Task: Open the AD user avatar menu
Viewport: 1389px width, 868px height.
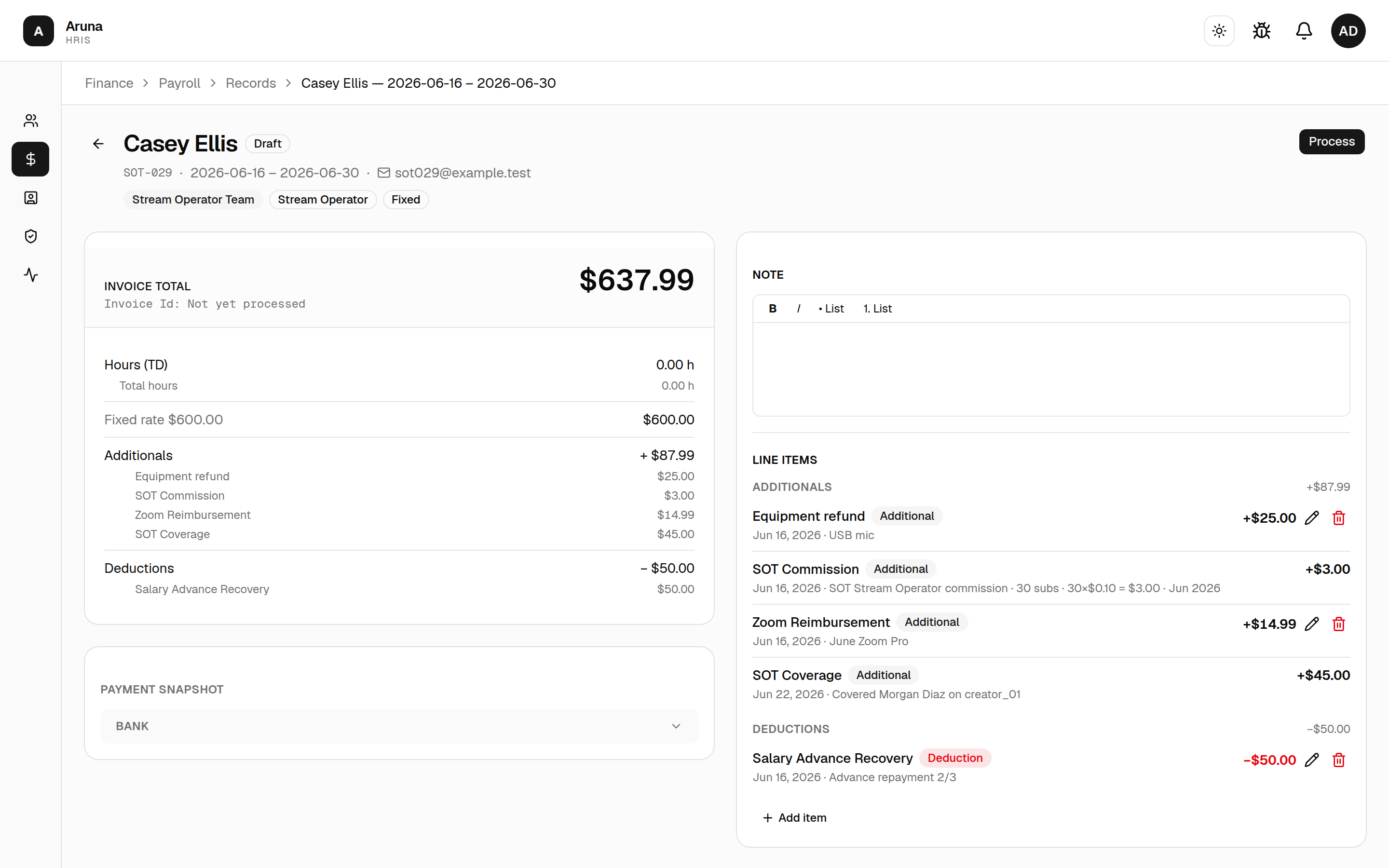Action: [x=1348, y=31]
